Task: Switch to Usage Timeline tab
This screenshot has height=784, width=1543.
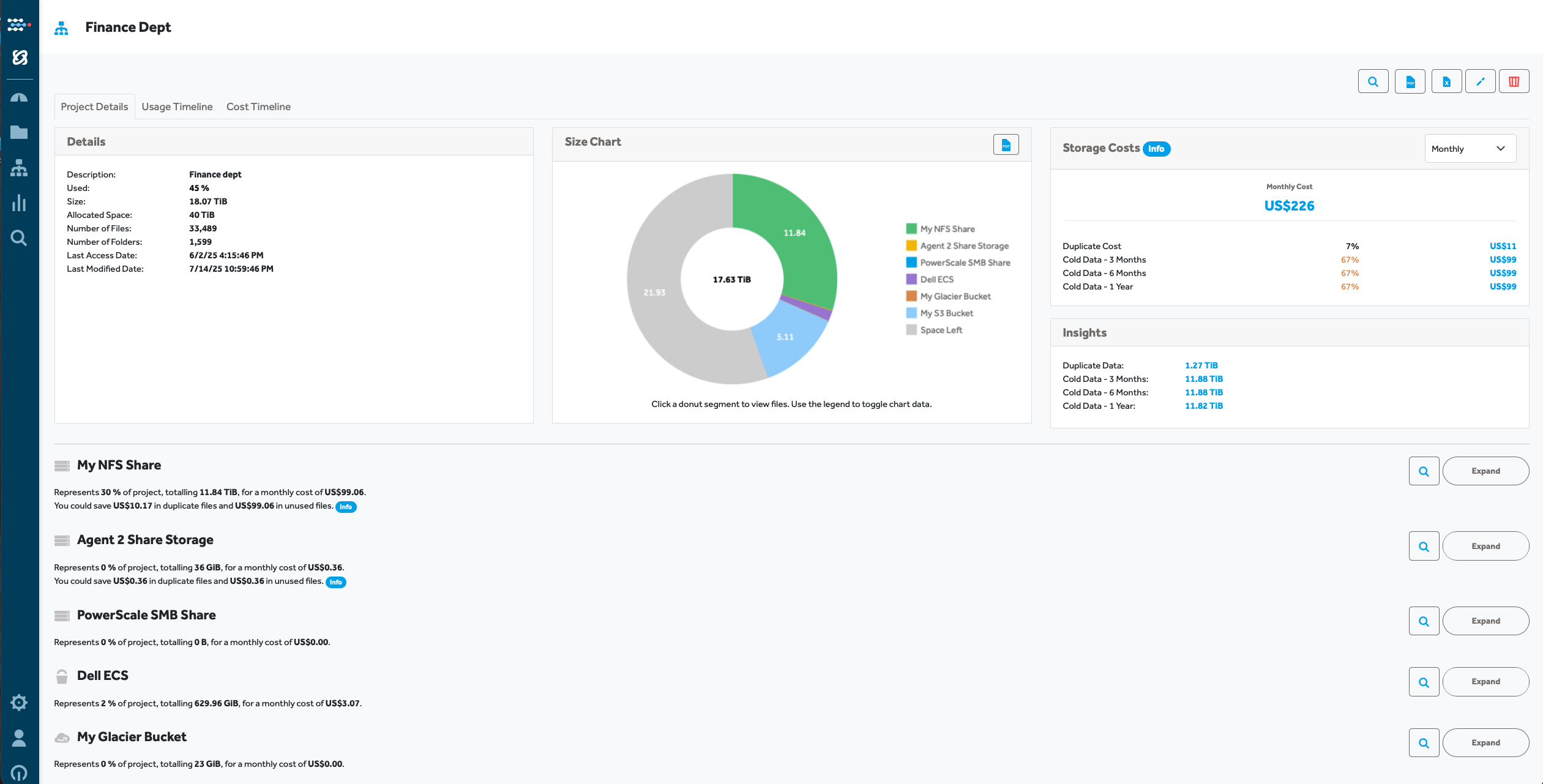Action: (x=177, y=106)
